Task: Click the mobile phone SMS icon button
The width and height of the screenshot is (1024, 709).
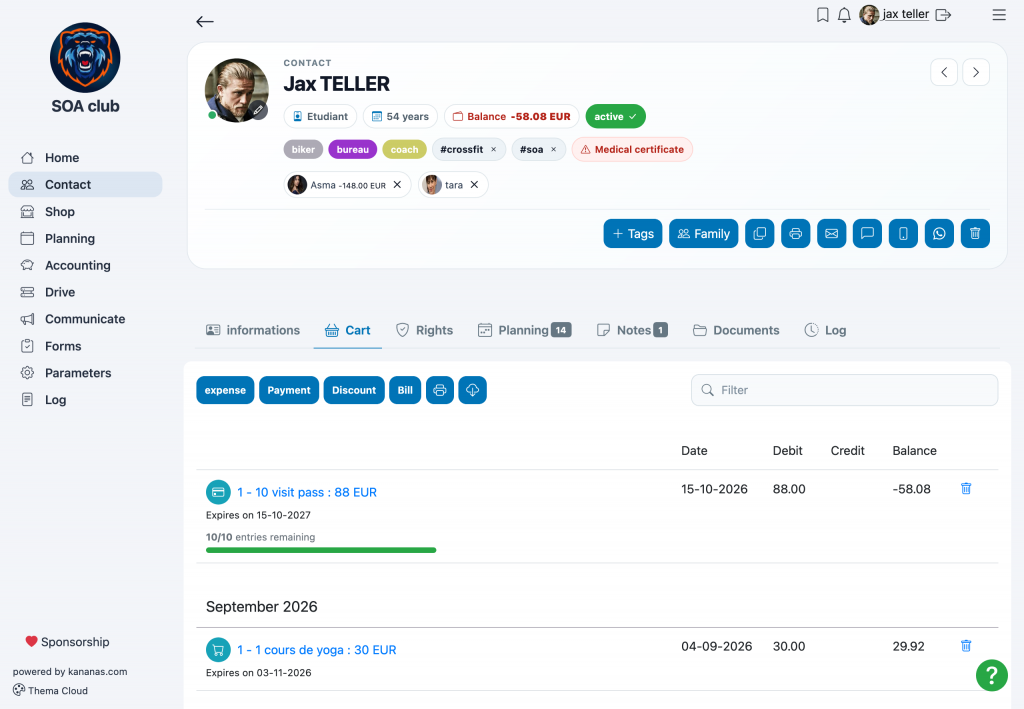Action: coord(903,234)
